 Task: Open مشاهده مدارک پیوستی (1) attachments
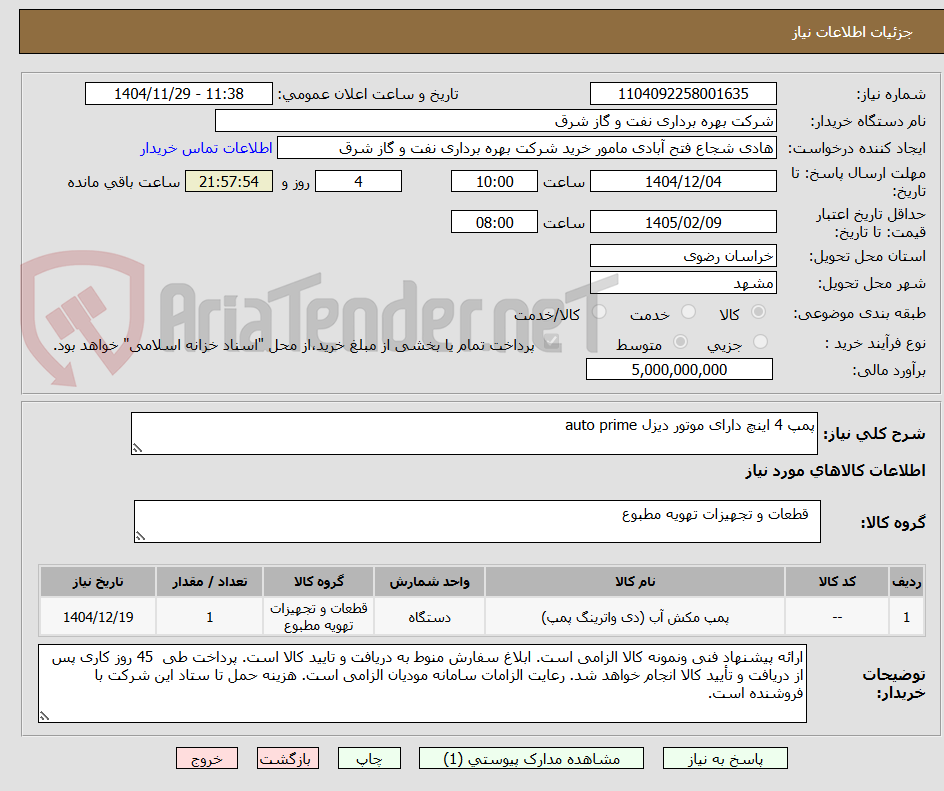pos(531,758)
